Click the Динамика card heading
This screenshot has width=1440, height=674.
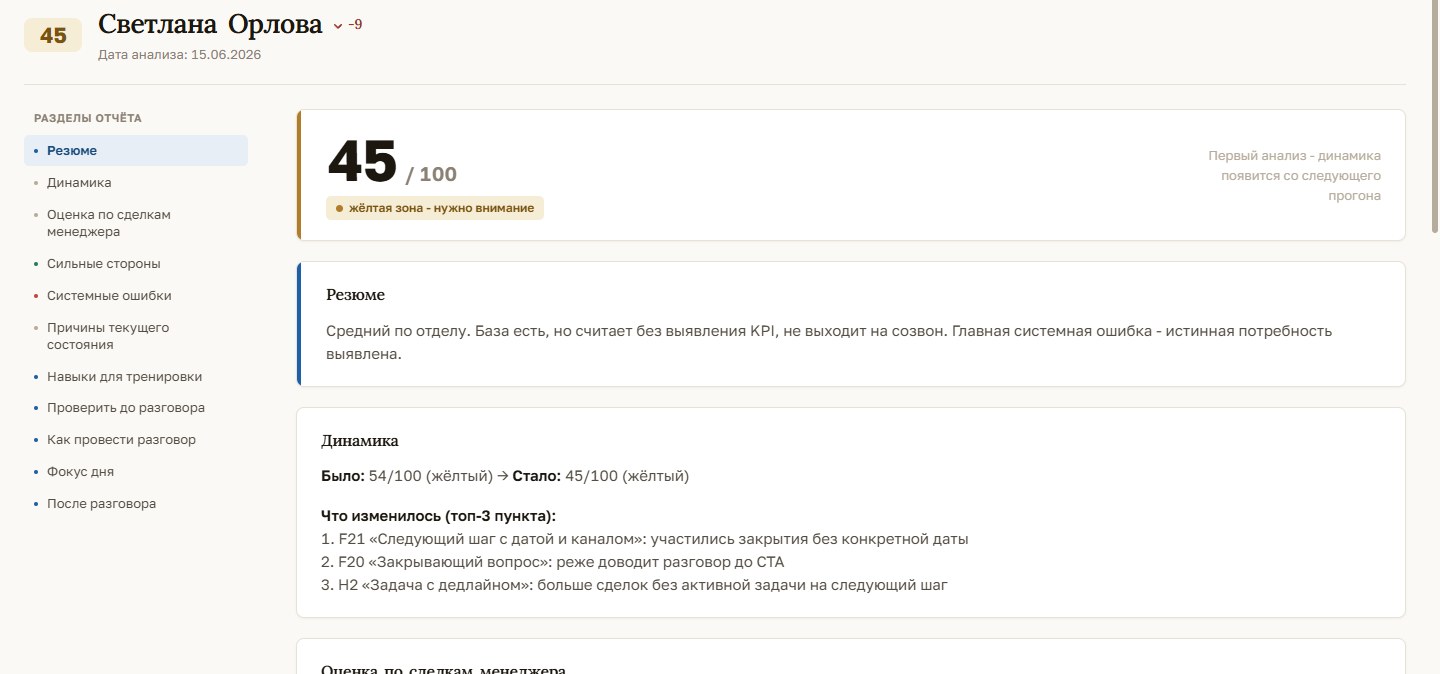pos(360,441)
